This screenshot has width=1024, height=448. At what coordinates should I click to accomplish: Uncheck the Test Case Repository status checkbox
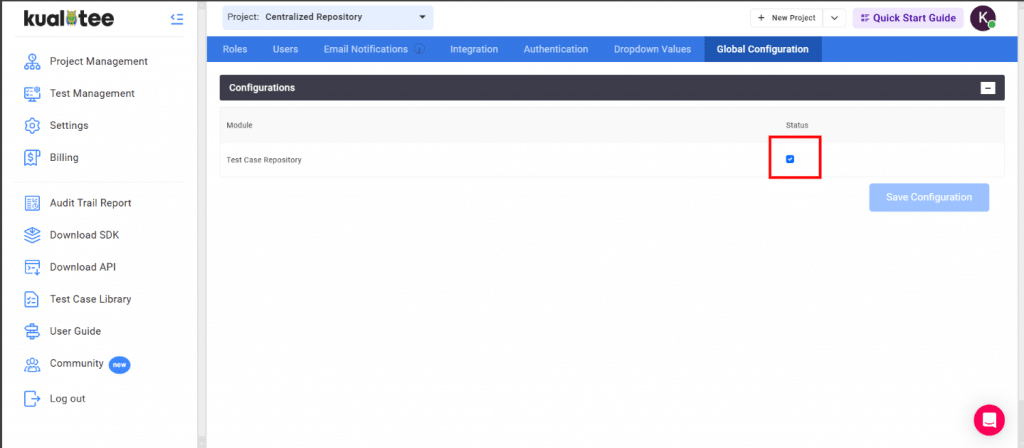790,159
